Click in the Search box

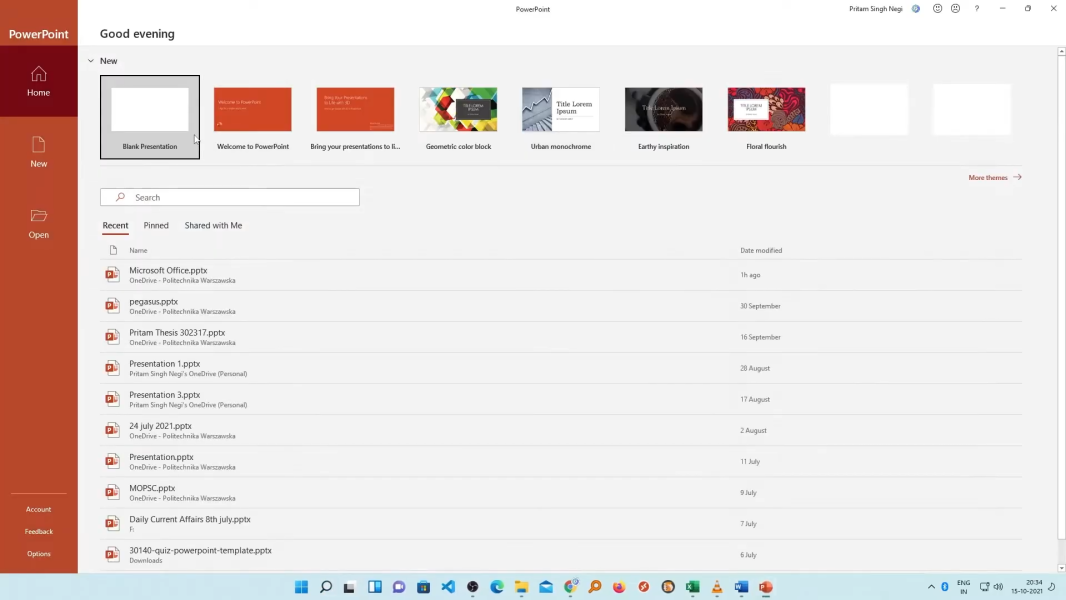point(230,197)
